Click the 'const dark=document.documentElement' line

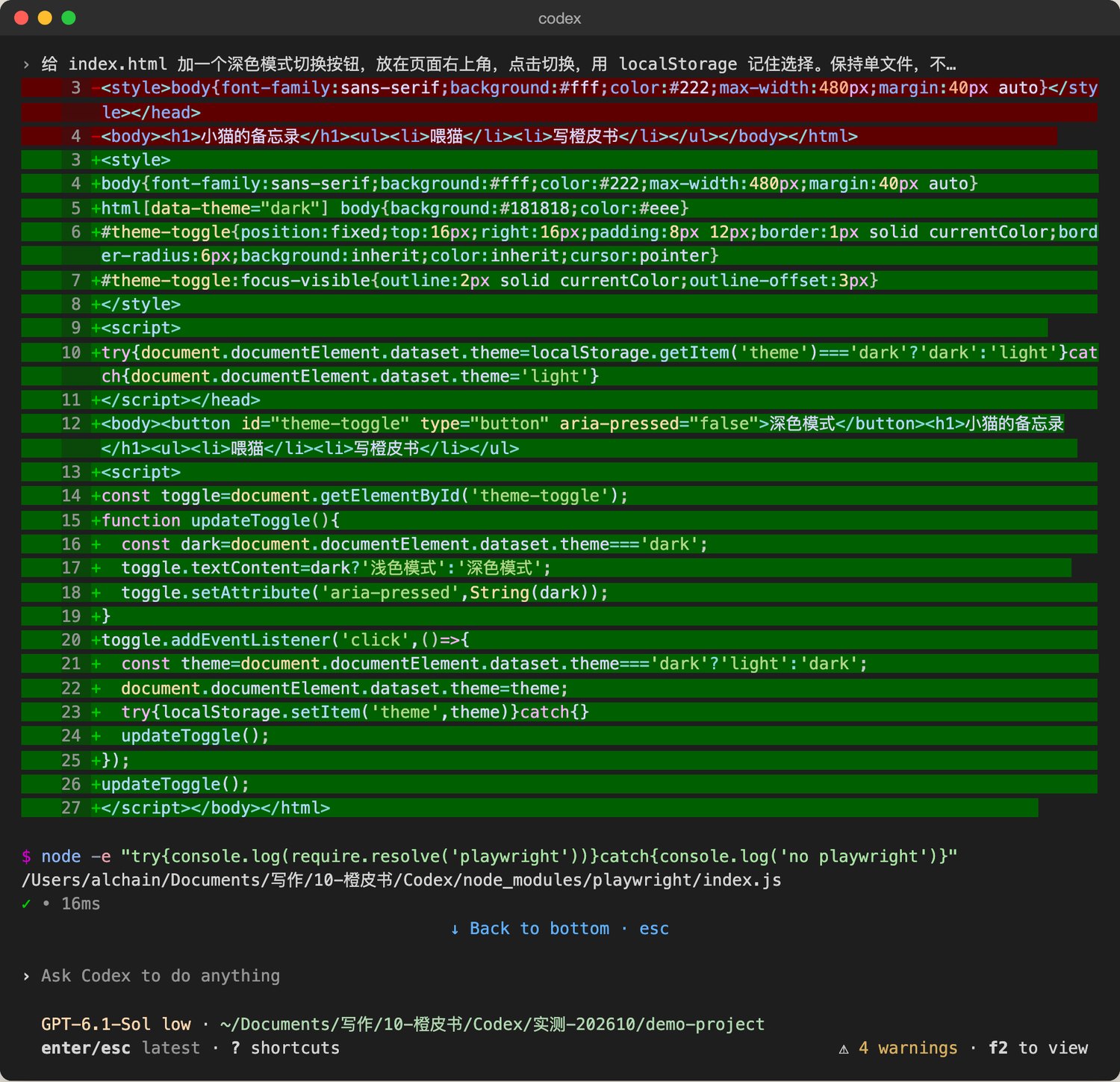[560, 544]
